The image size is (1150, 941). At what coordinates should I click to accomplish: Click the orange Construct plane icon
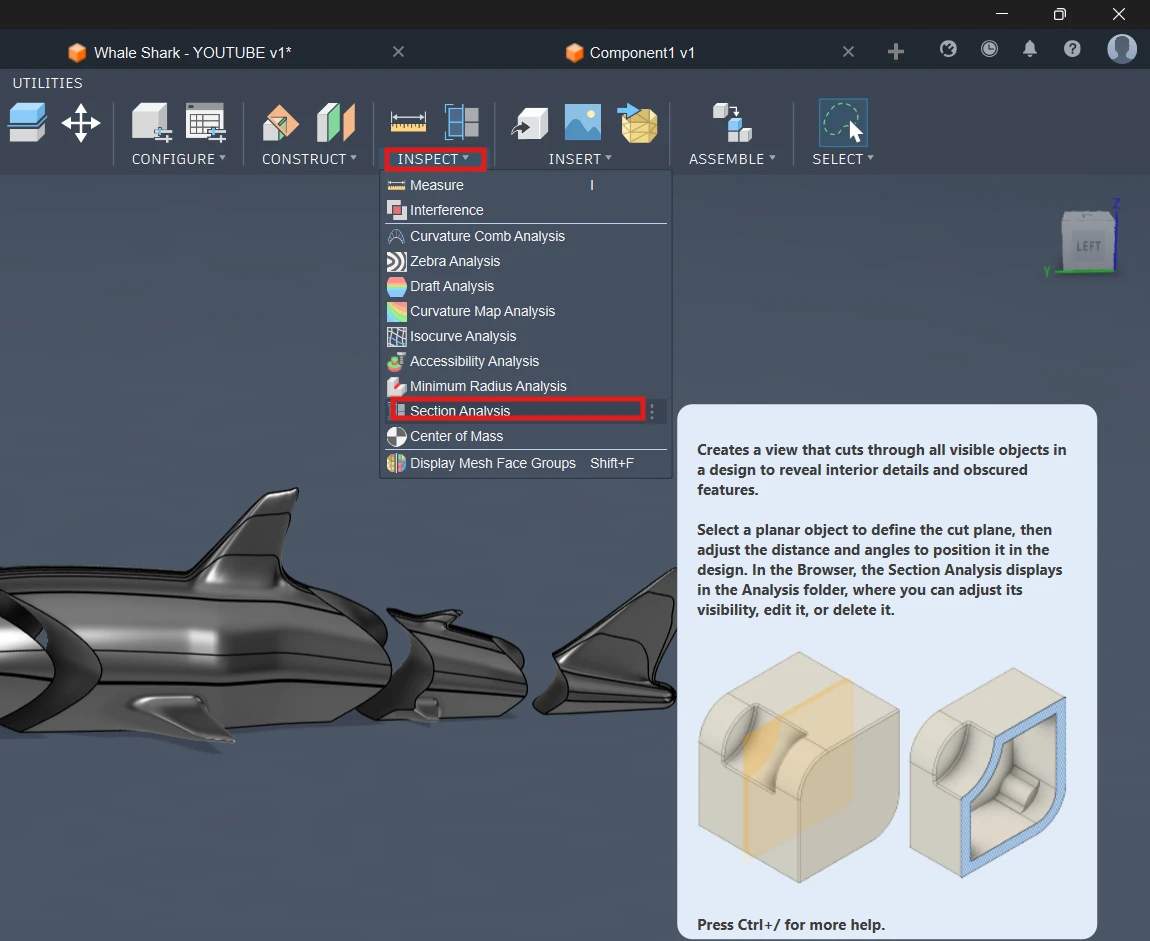[280, 122]
